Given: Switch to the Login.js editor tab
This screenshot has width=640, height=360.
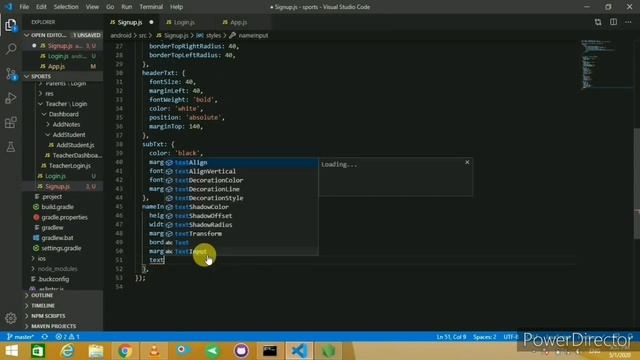Looking at the screenshot, I should pos(184,22).
